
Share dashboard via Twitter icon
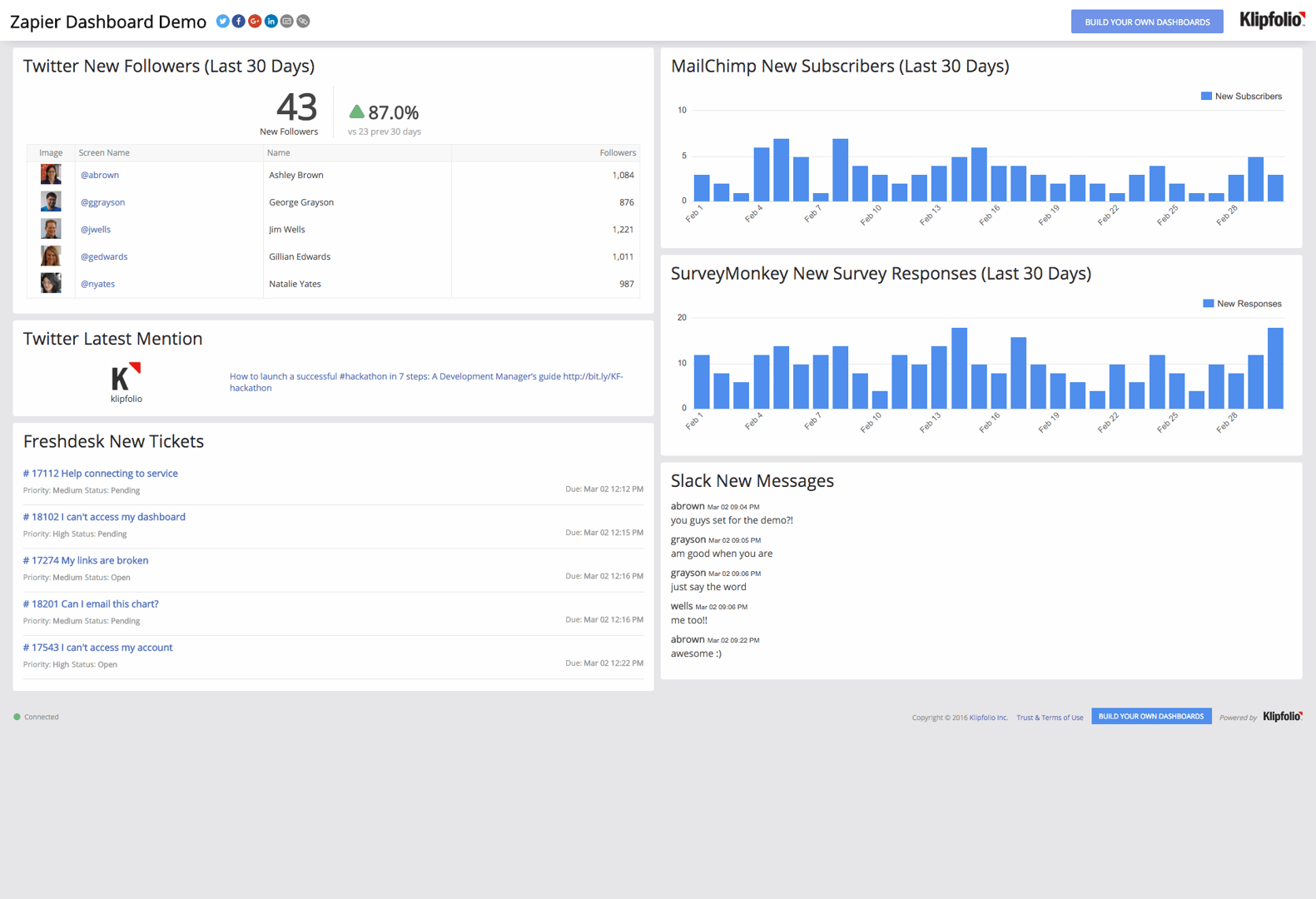click(222, 21)
